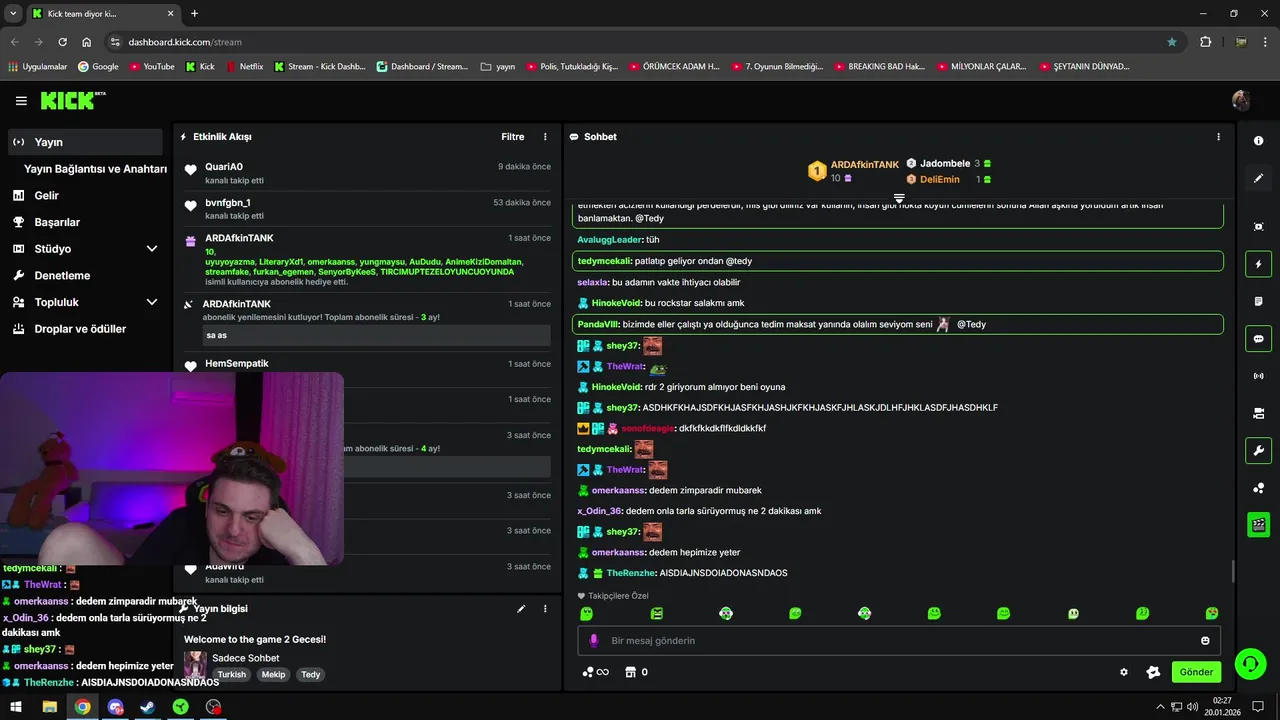Screen dimensions: 1280x720
Task: Click the pencil edit icon in right sidebar
Action: pos(1258,178)
